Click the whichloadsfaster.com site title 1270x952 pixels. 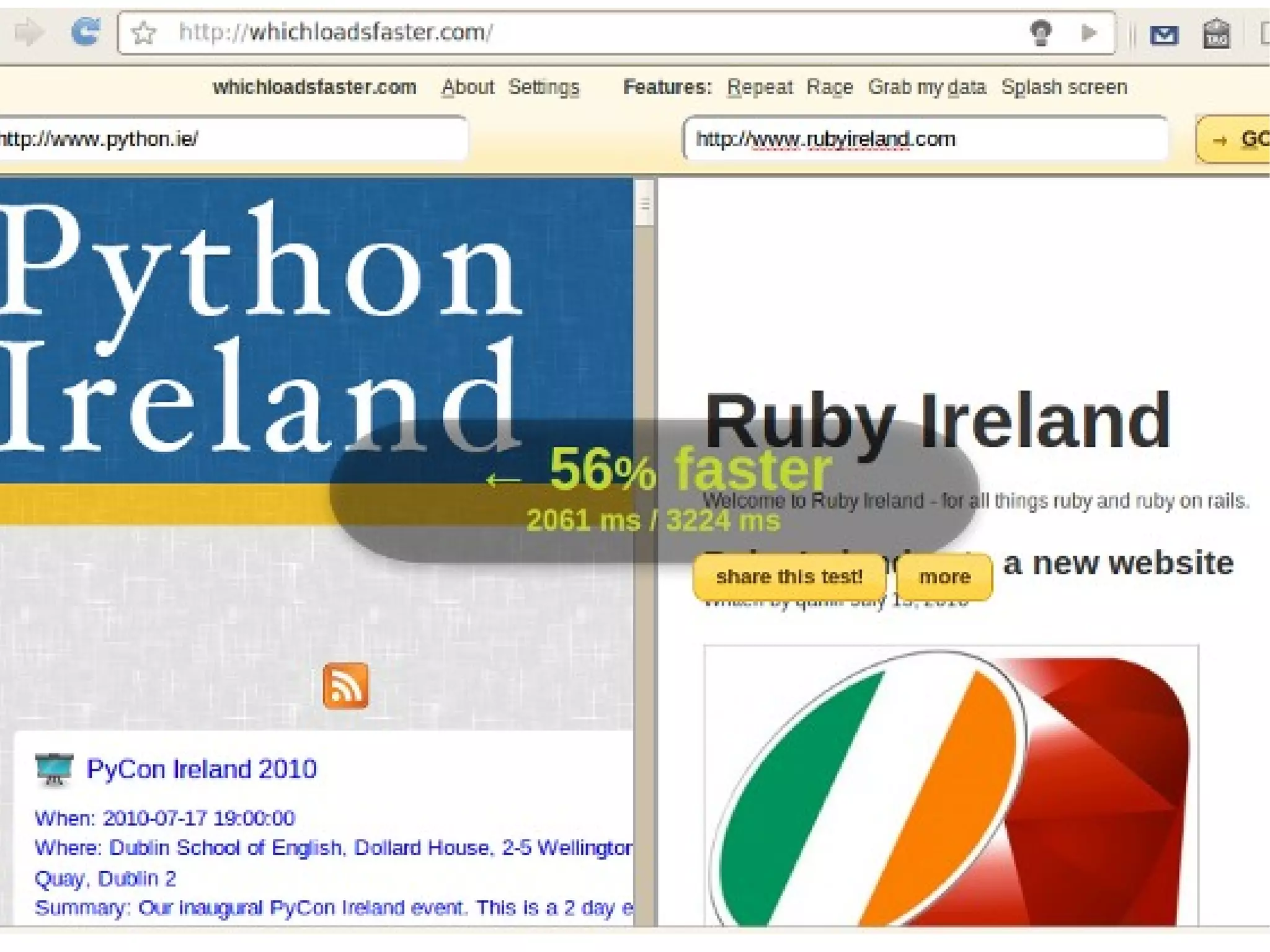click(314, 87)
